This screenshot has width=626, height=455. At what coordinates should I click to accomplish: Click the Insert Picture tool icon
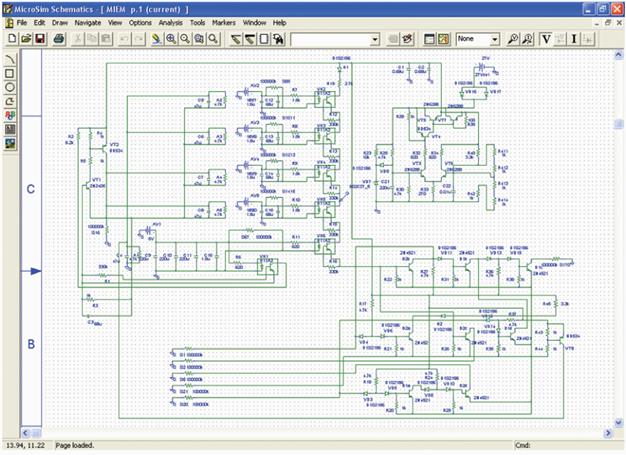[x=10, y=143]
